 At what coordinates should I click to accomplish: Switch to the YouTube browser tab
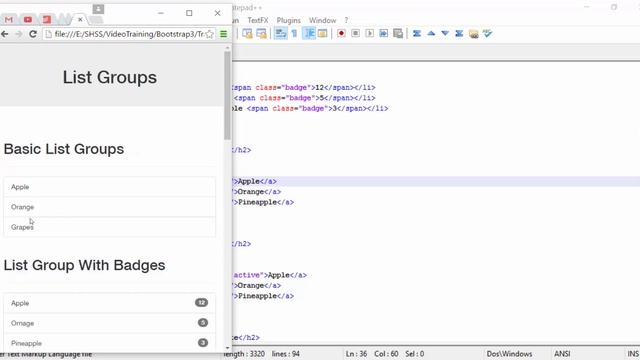[28, 19]
